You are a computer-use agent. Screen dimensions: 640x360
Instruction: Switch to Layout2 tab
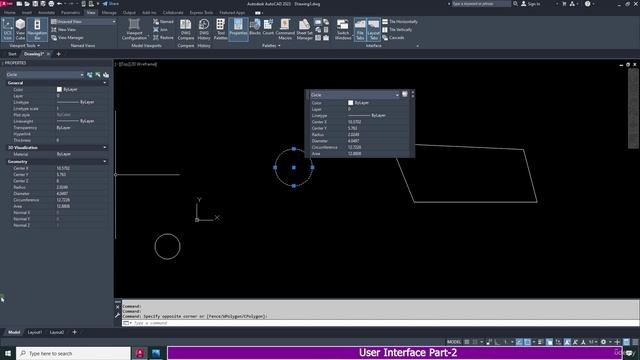click(x=57, y=332)
